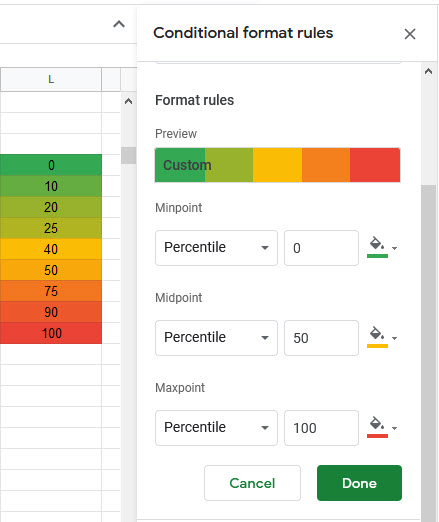The height and width of the screenshot is (522, 439).
Task: Select the cell containing 20
Action: click(51, 207)
